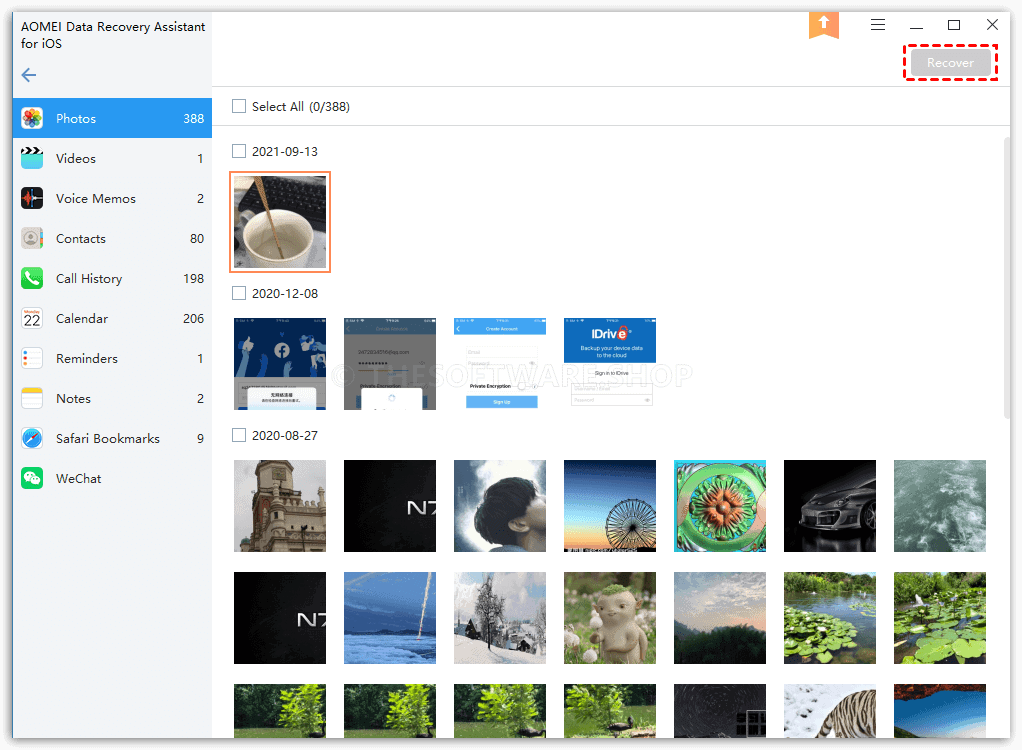
Task: Select the rocket trail above clouds photo
Action: click(390, 618)
